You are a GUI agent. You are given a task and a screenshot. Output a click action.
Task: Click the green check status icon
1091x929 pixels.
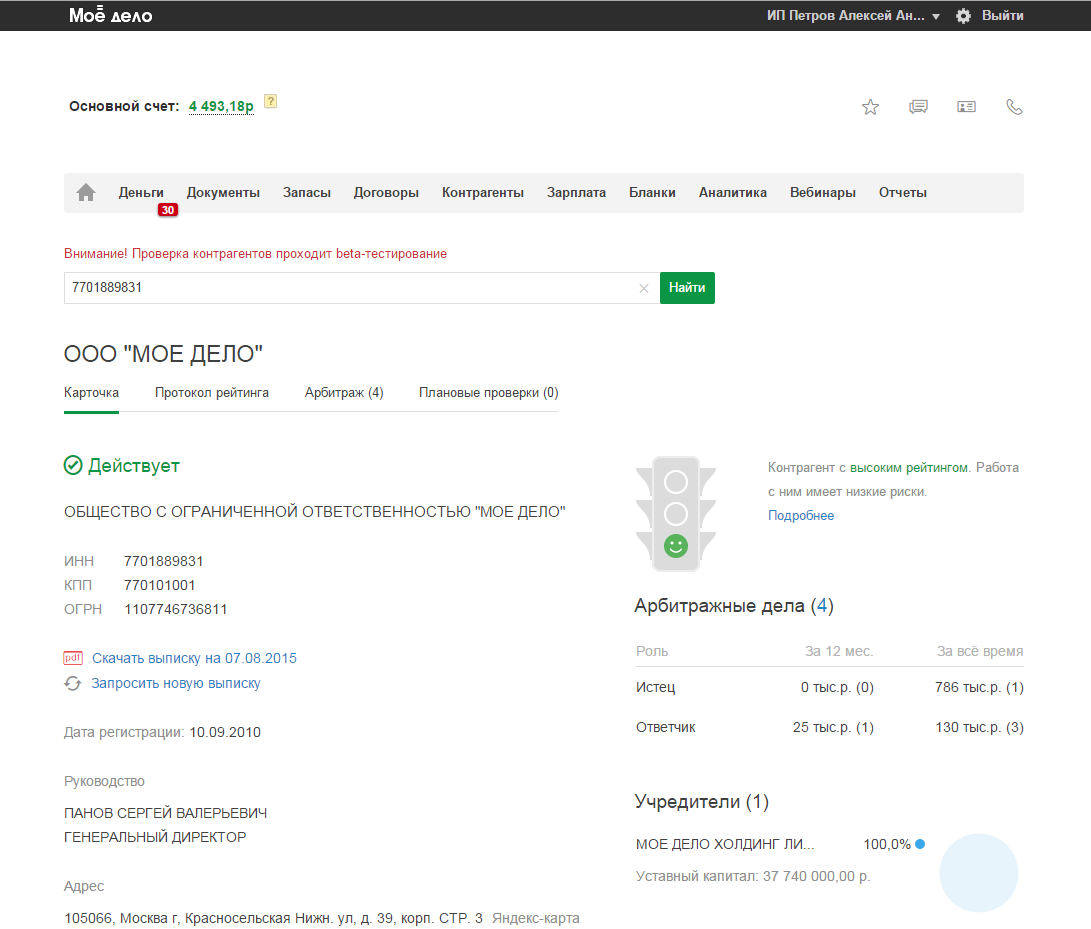point(73,465)
